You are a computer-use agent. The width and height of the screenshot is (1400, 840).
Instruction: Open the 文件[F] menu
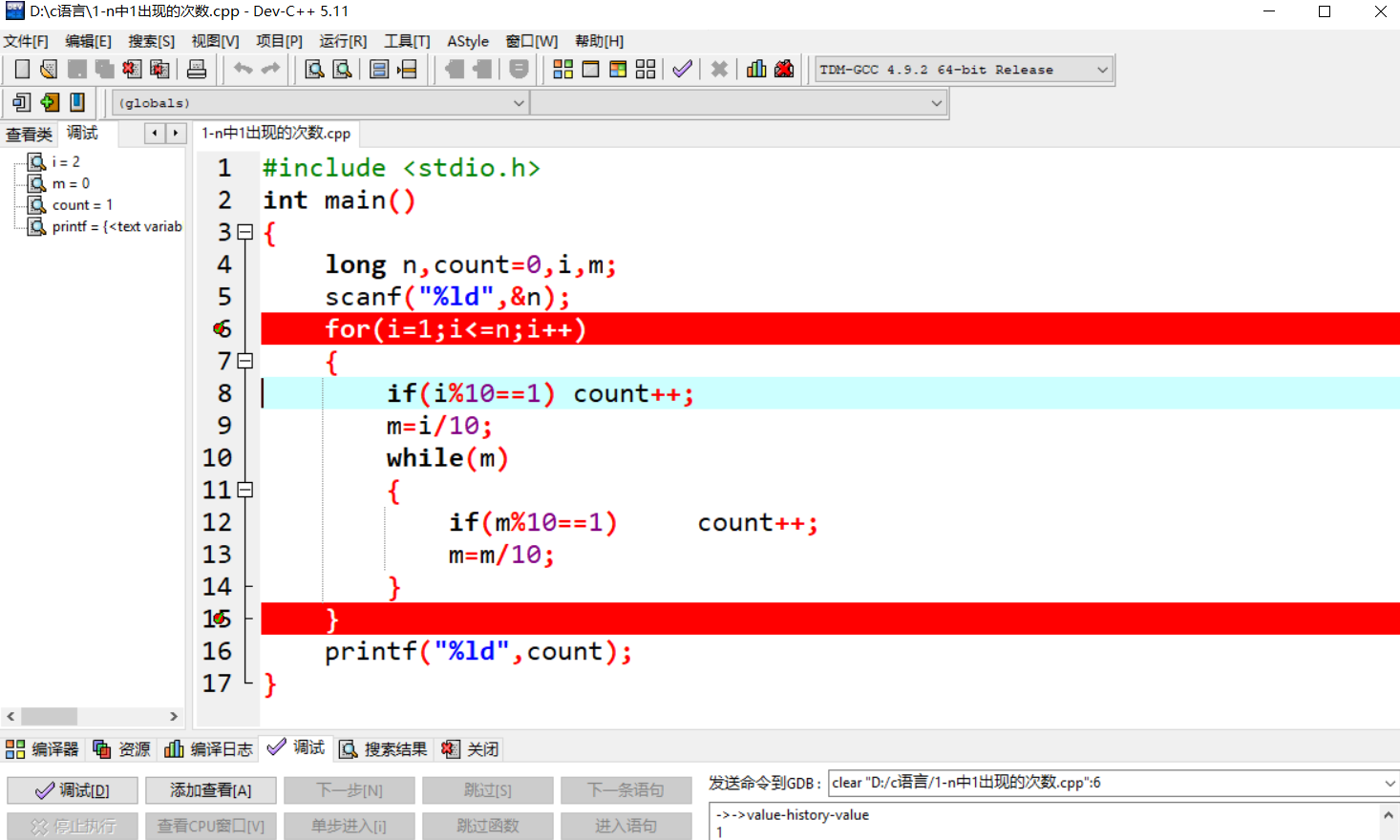tap(26, 41)
